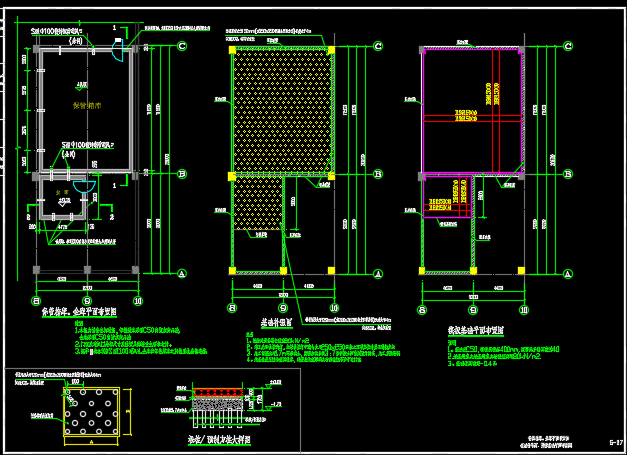The width and height of the screenshot is (627, 455).
Task: Select the yellow column at middle plan top-left corner
Action: [x=232, y=50]
